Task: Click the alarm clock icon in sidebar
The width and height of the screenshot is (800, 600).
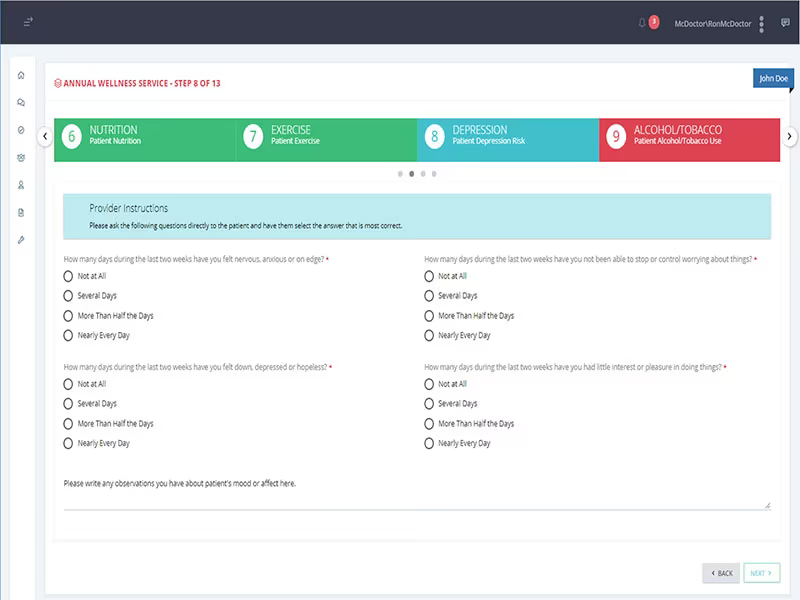Action: 21,158
